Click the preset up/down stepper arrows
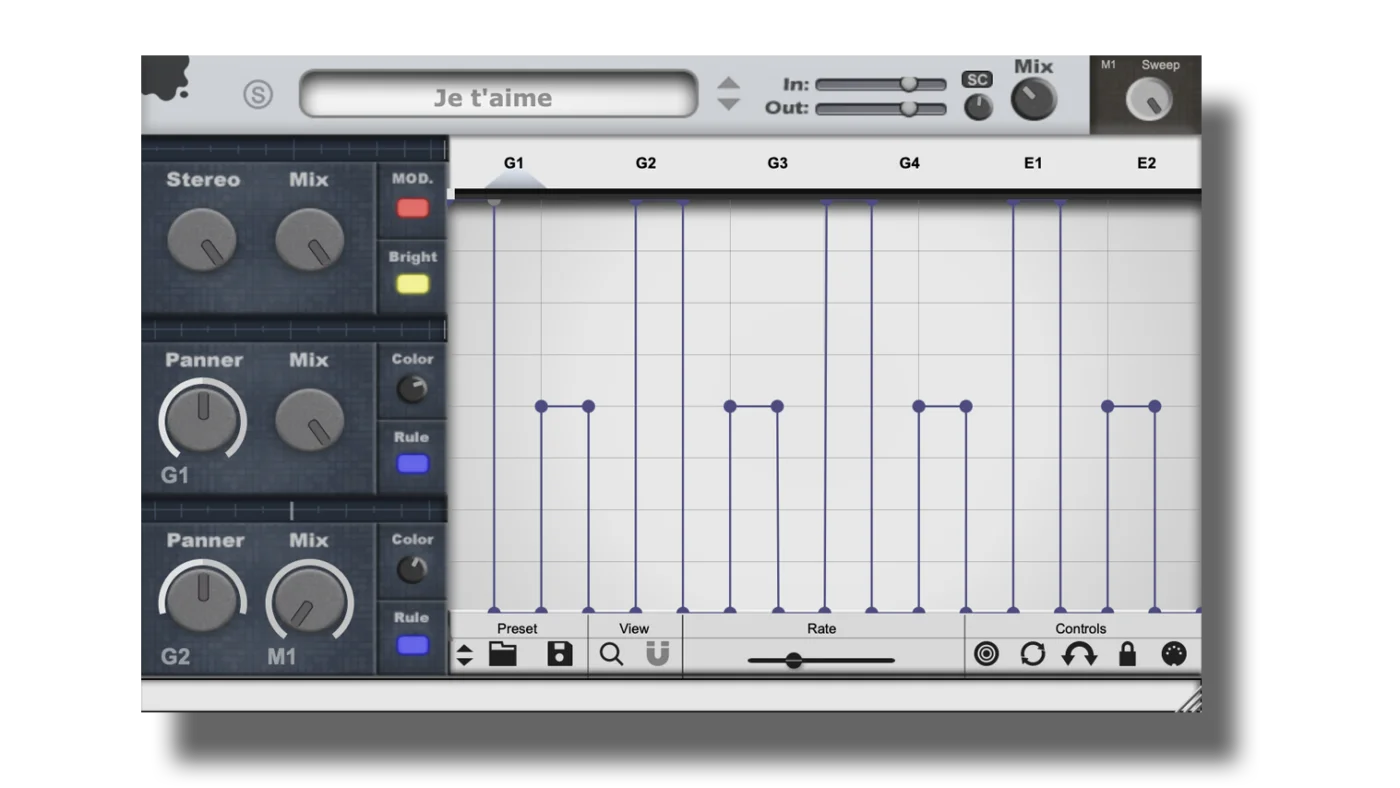The image size is (1400, 788). pos(463,654)
